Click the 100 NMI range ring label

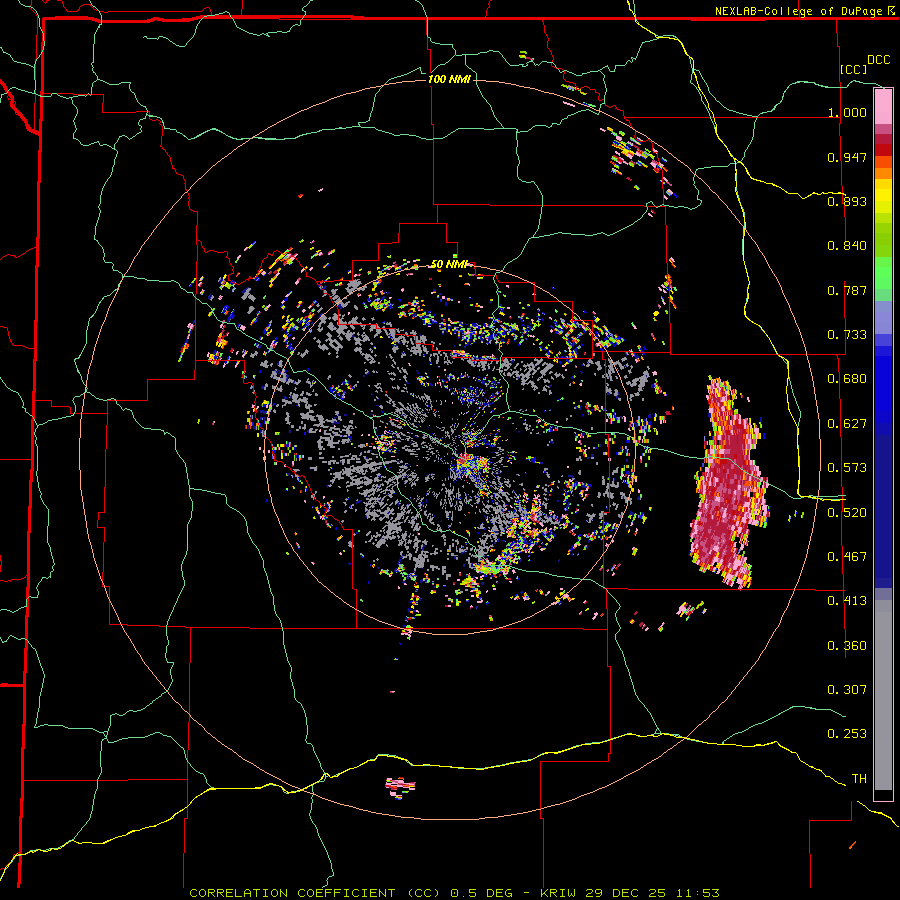[x=449, y=79]
